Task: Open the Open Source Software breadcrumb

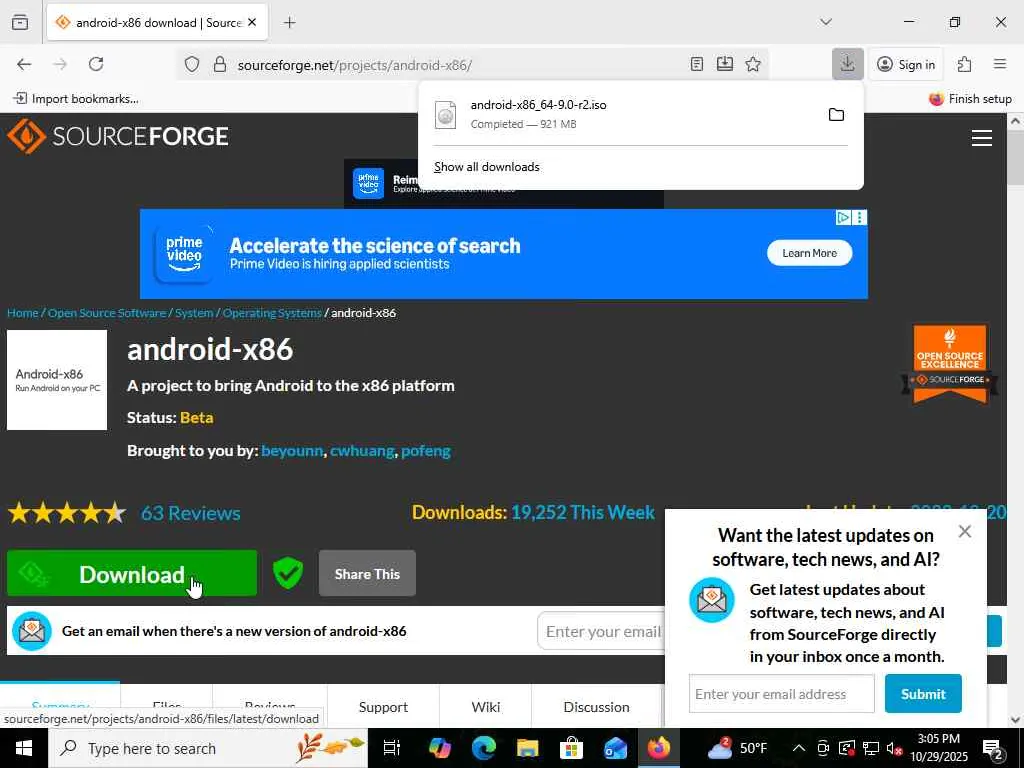Action: [107, 313]
